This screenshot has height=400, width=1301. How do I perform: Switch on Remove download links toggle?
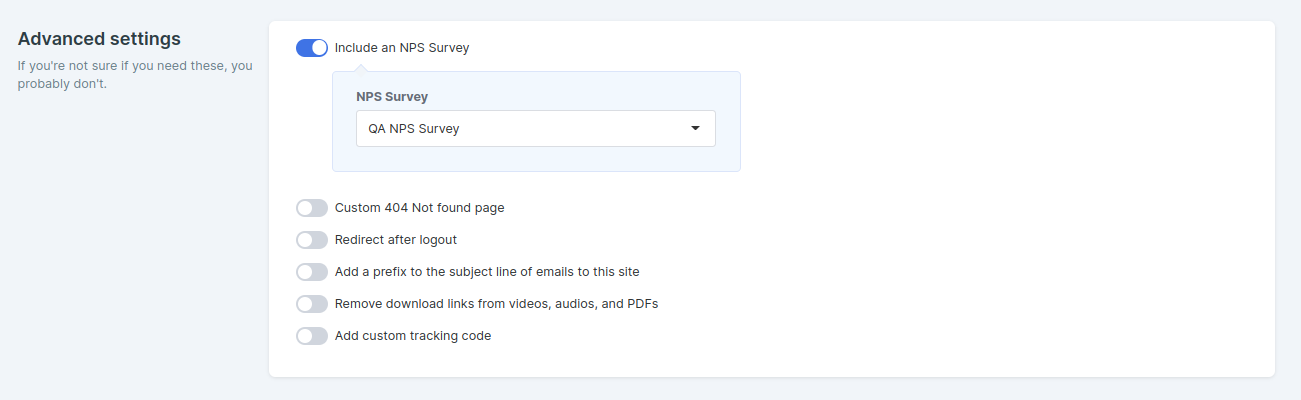click(x=312, y=304)
